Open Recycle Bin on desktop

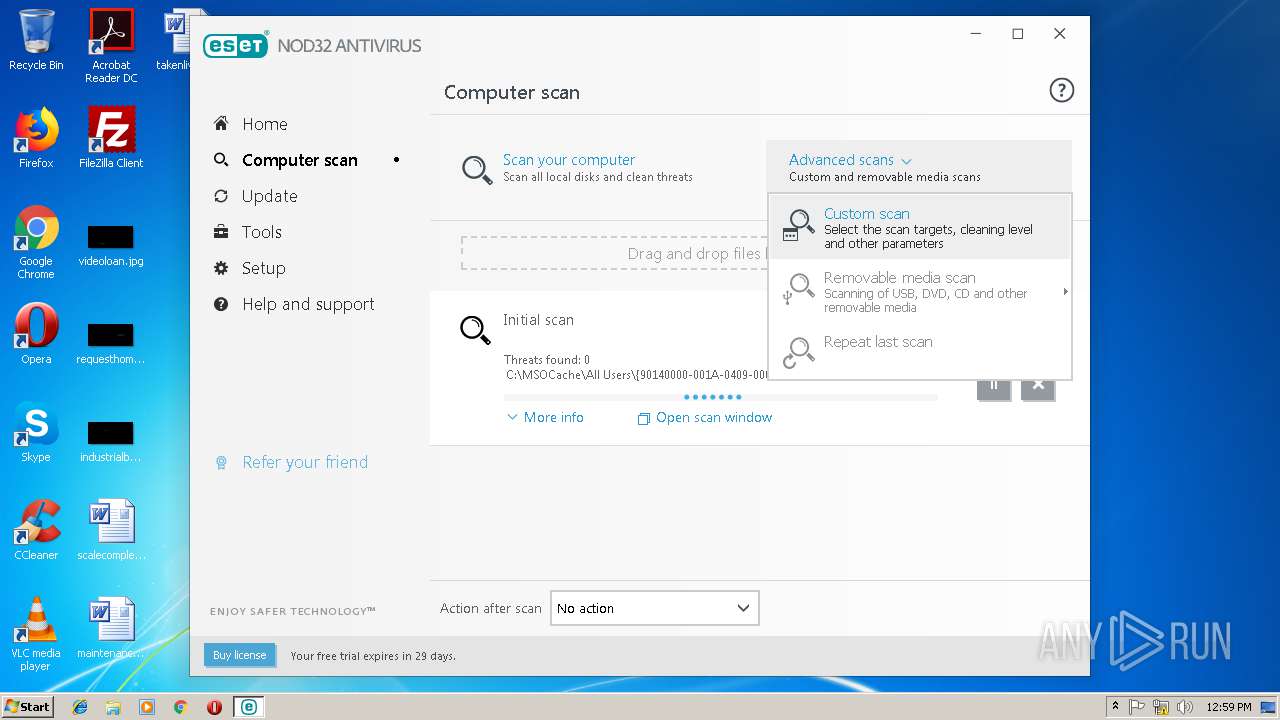pos(36,40)
